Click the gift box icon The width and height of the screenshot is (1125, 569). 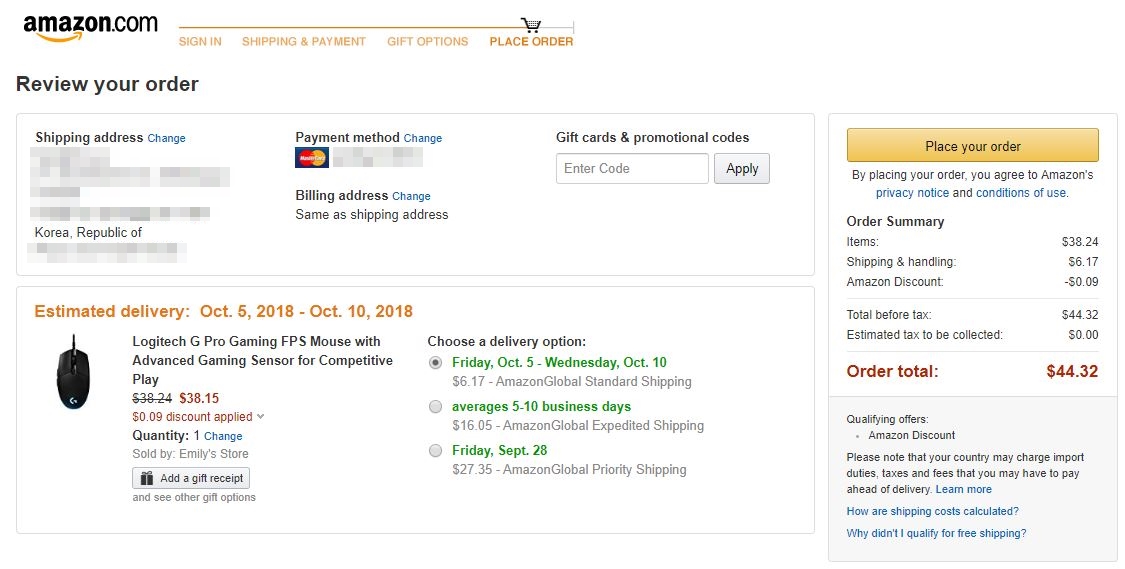[x=147, y=478]
